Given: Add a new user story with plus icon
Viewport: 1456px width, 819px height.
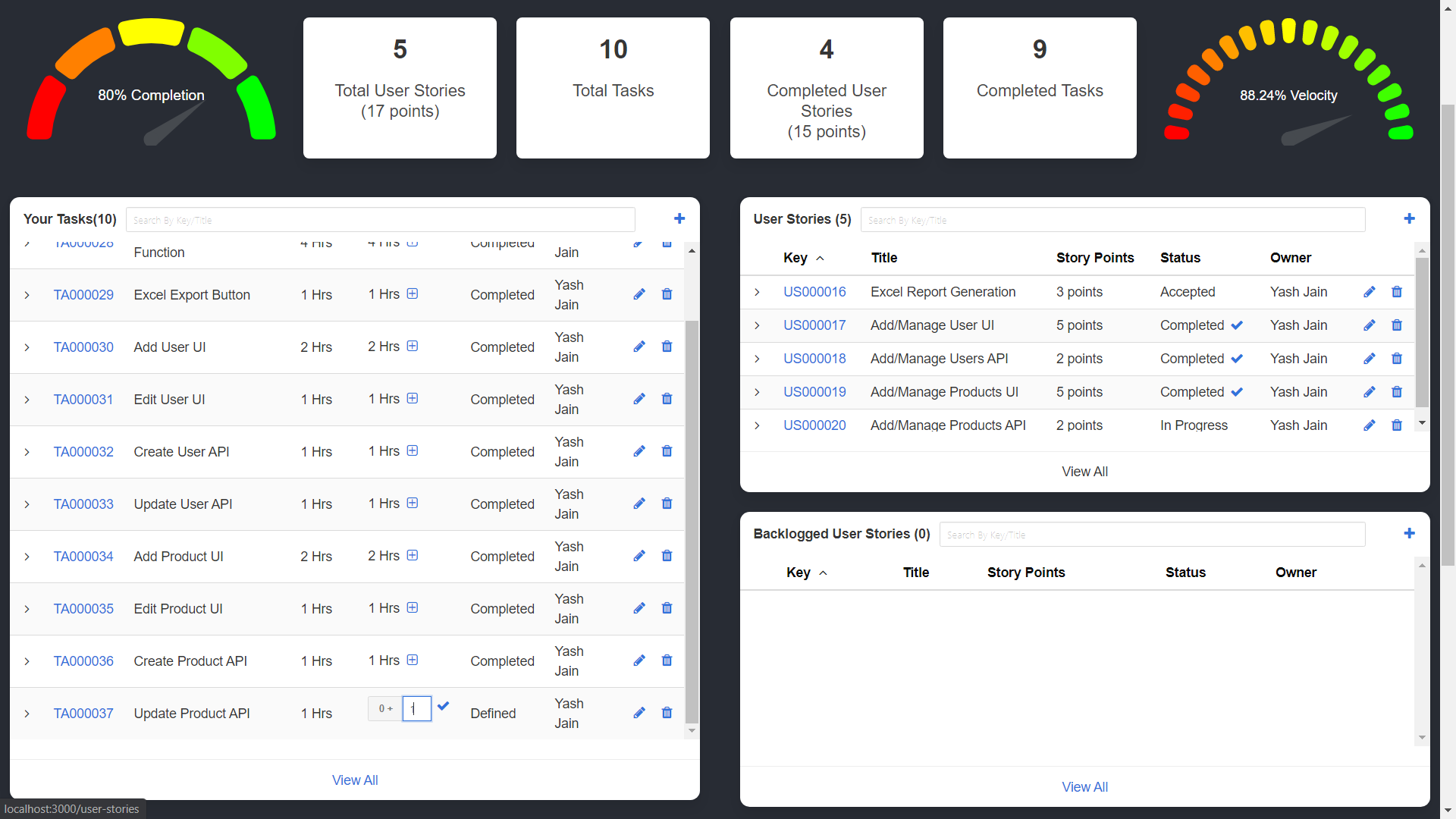Looking at the screenshot, I should point(1408,218).
